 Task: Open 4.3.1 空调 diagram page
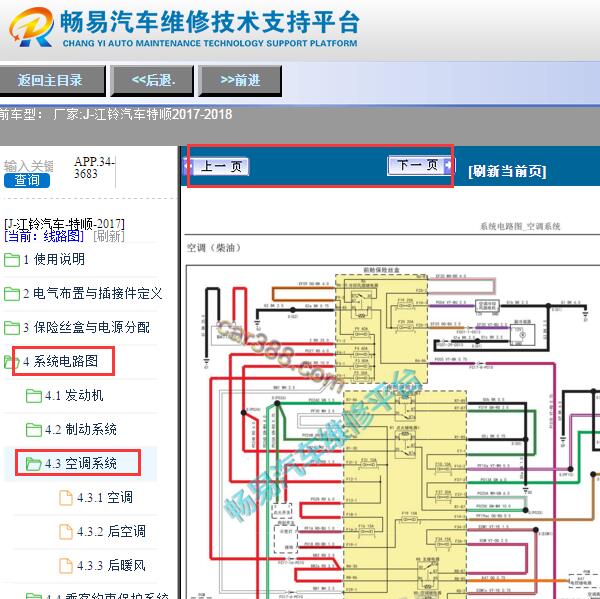pyautogui.click(x=105, y=497)
